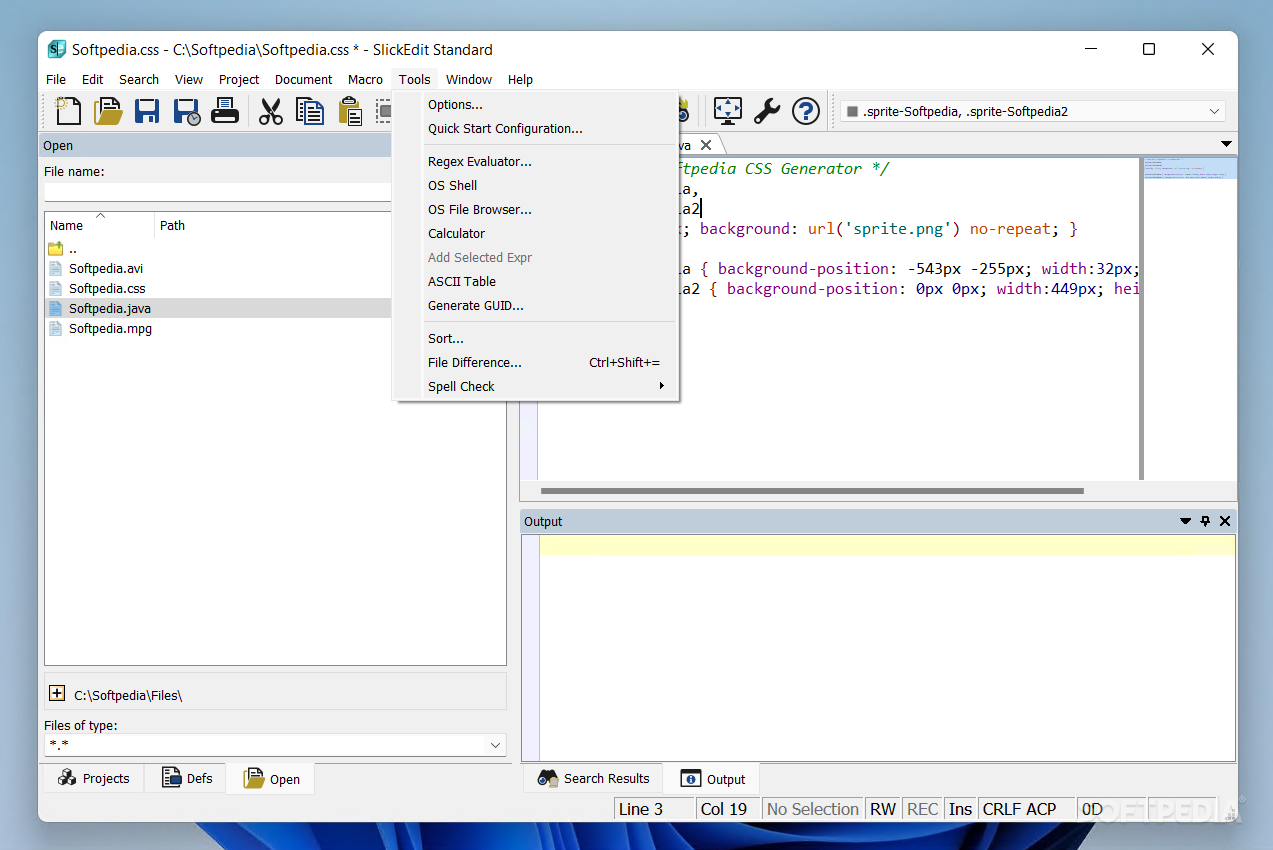The image size is (1273, 850).
Task: Click the Softpedia.mpg file icon
Action: (56, 328)
